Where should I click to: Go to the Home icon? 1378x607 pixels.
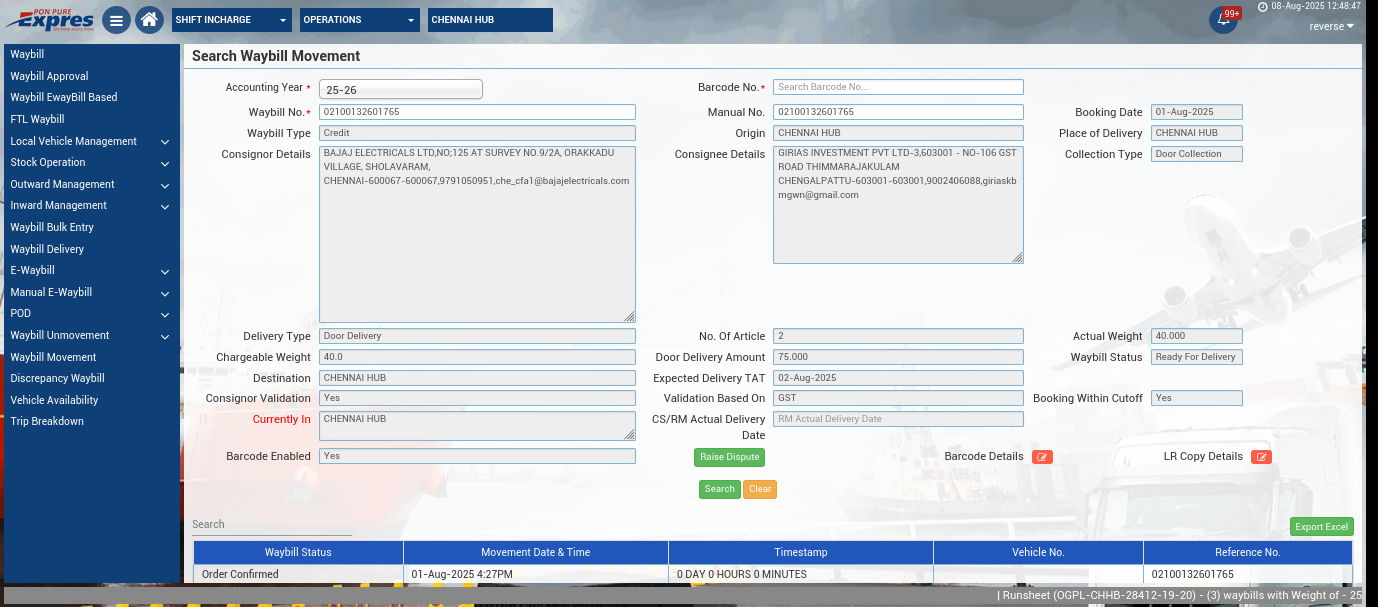click(149, 20)
